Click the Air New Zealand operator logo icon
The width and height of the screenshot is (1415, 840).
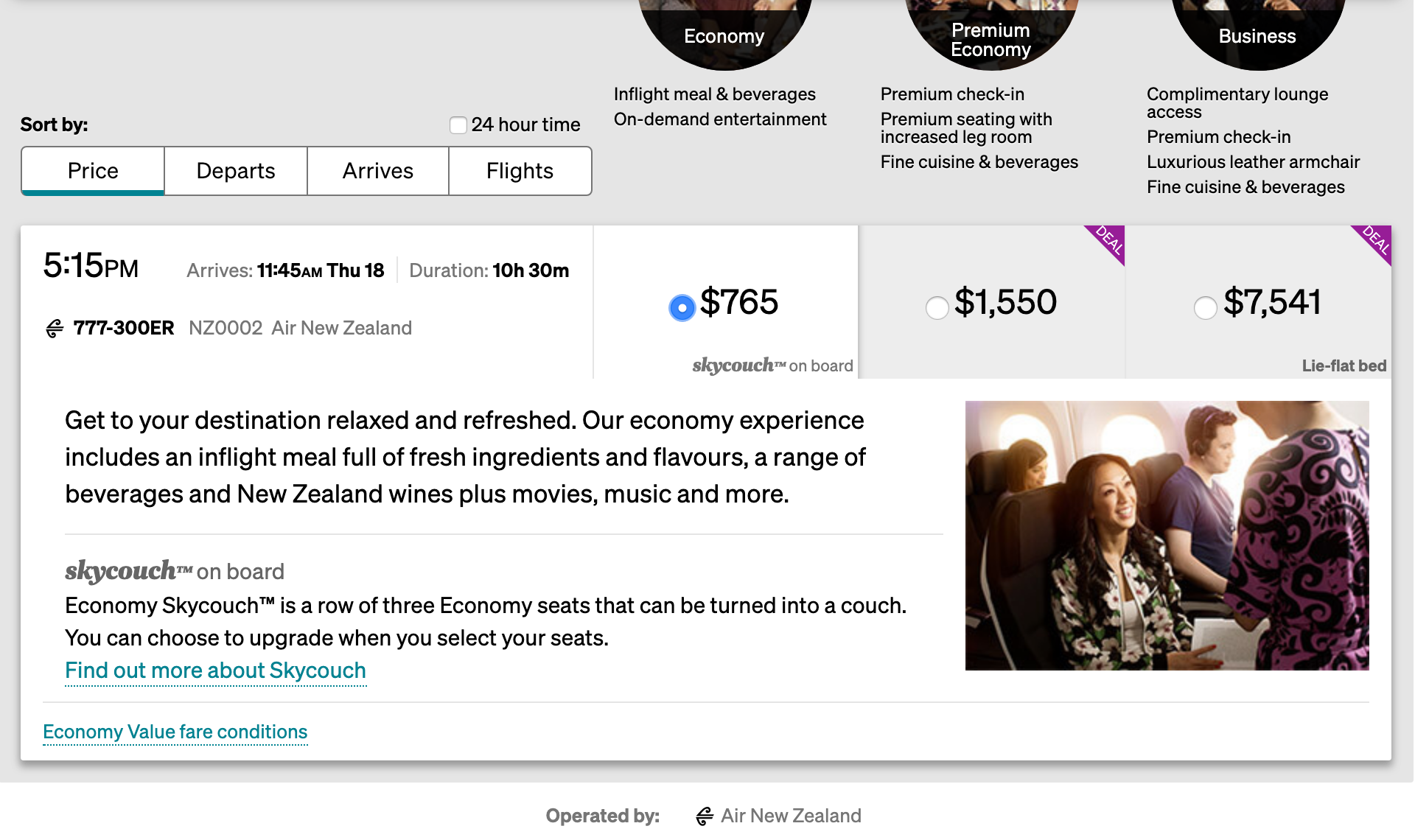coord(705,816)
